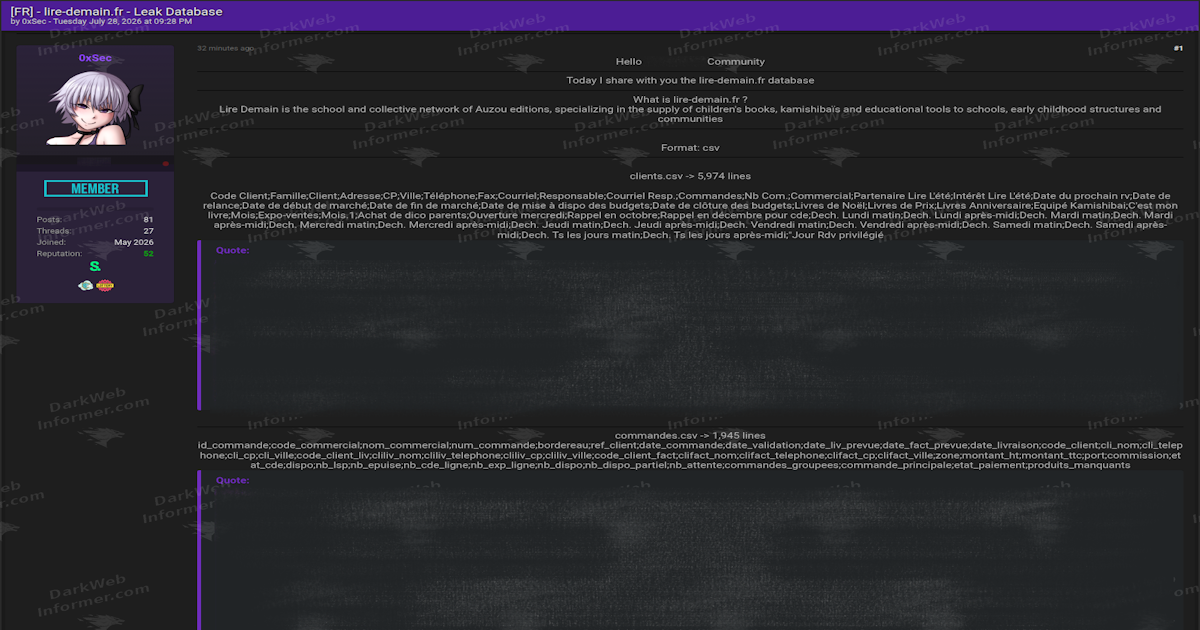
Task: Open the red round award badge
Action: point(105,285)
